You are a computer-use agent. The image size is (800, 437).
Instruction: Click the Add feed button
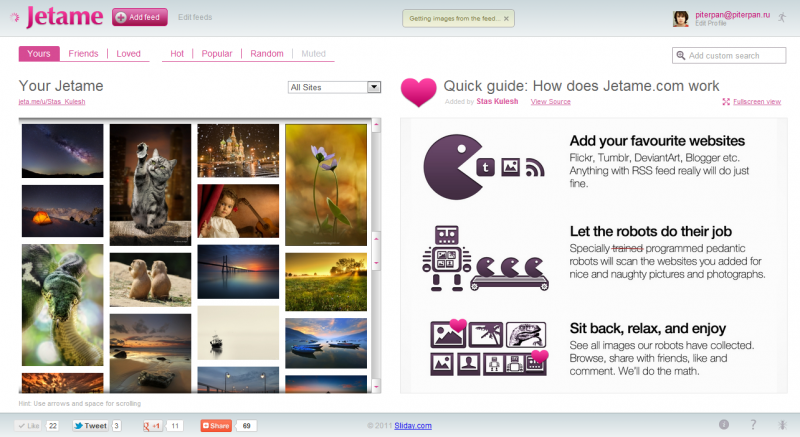pos(140,17)
